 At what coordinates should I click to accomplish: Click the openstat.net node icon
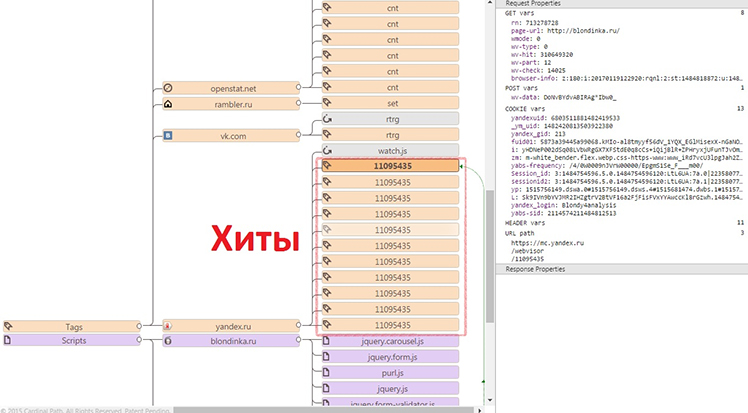[x=168, y=88]
